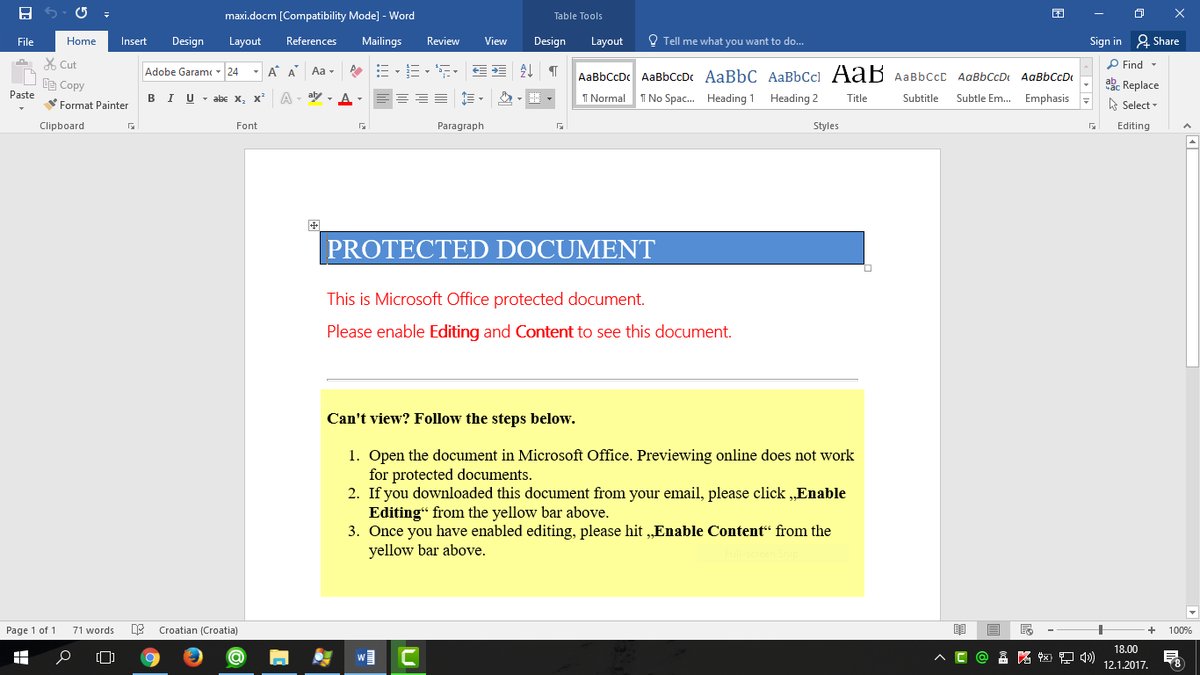
Task: Click the Replace button
Action: tap(1132, 85)
